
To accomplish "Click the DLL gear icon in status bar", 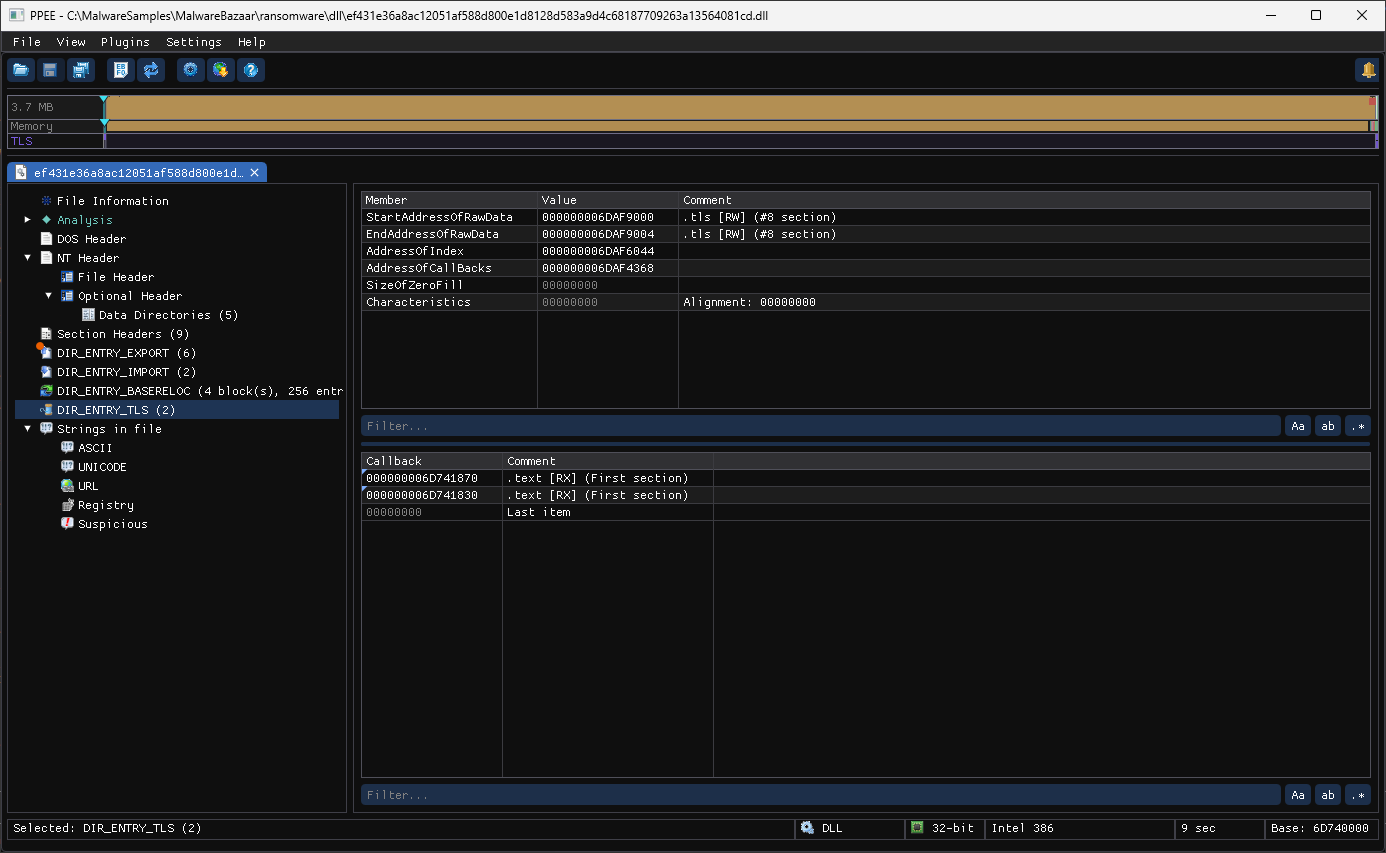I will click(x=808, y=828).
